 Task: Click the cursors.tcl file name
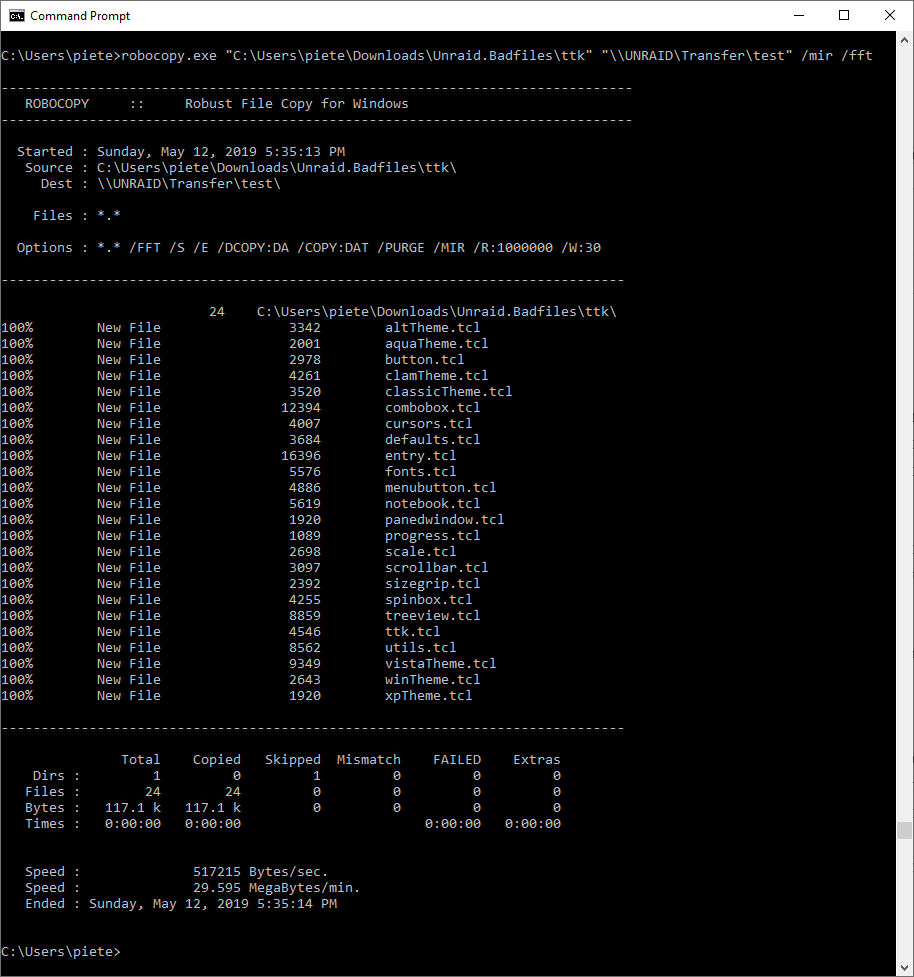tap(429, 424)
